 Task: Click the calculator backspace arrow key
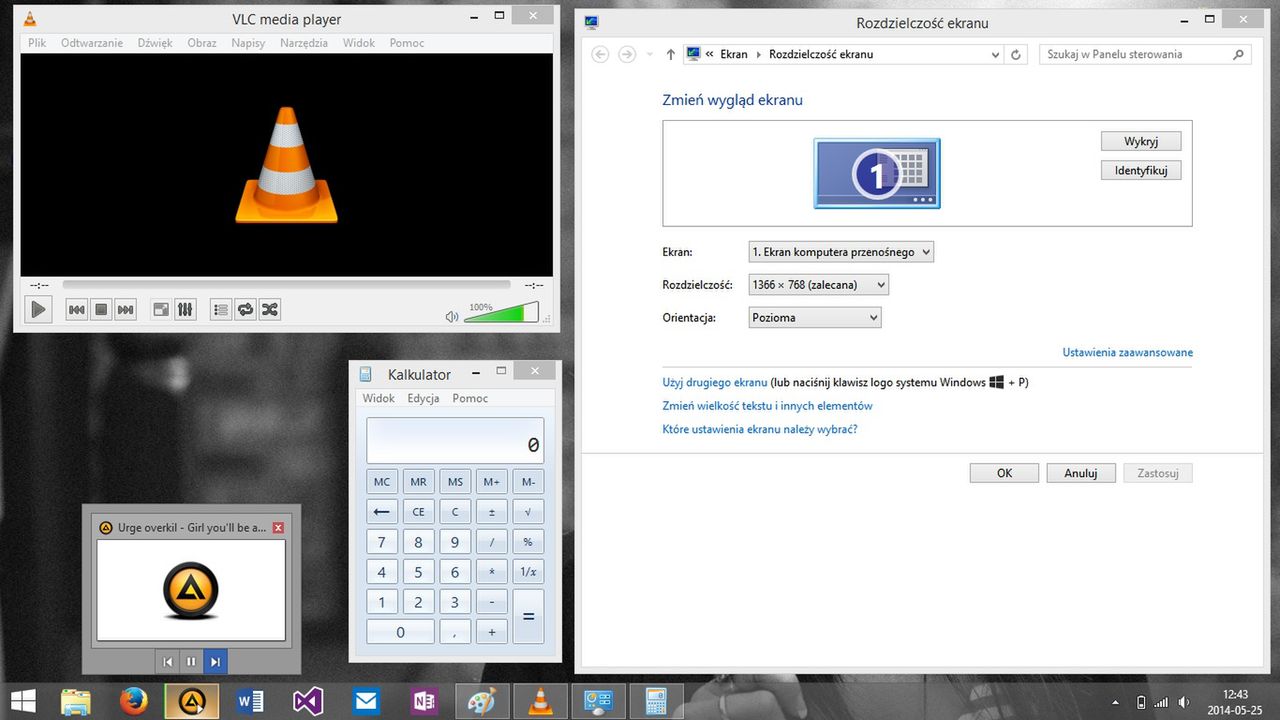tap(381, 512)
